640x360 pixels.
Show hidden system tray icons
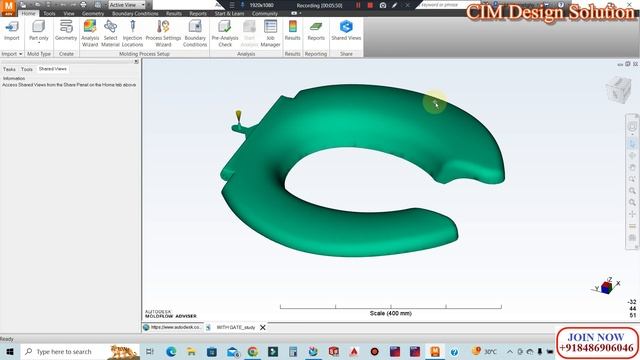click(510, 351)
